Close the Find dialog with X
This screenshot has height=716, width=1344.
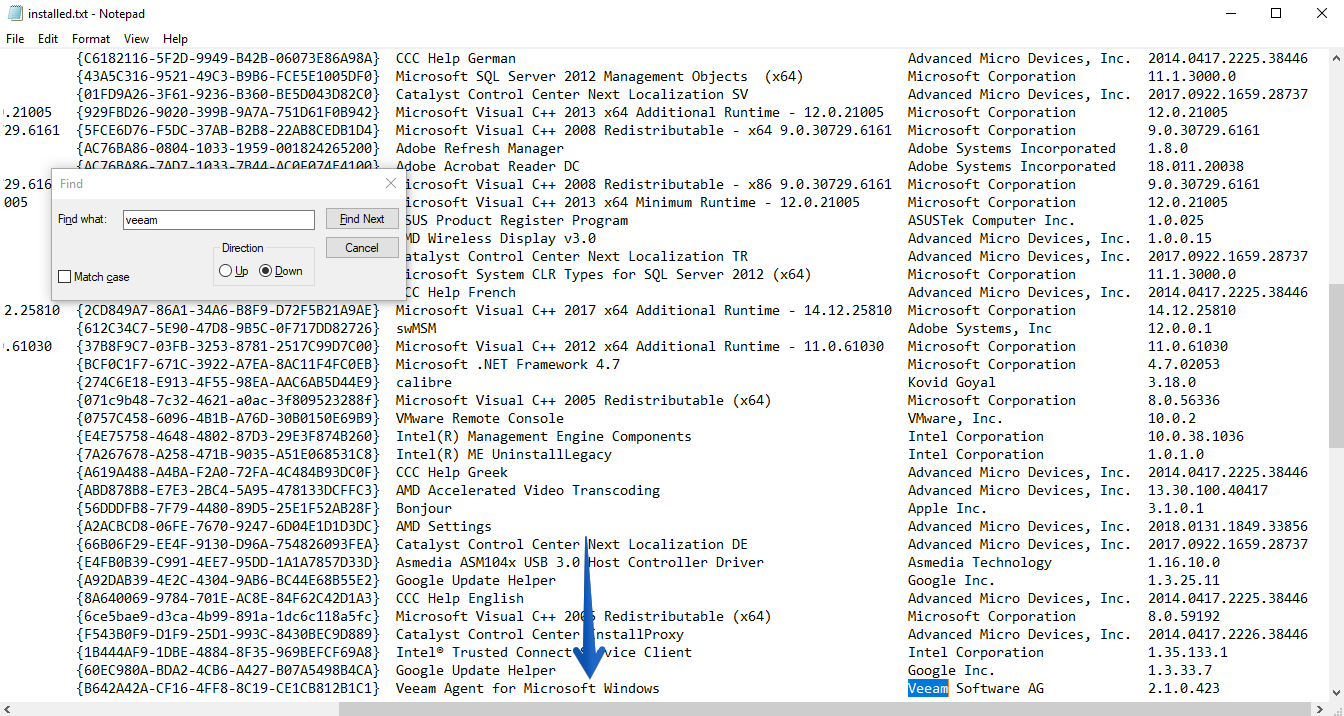390,183
